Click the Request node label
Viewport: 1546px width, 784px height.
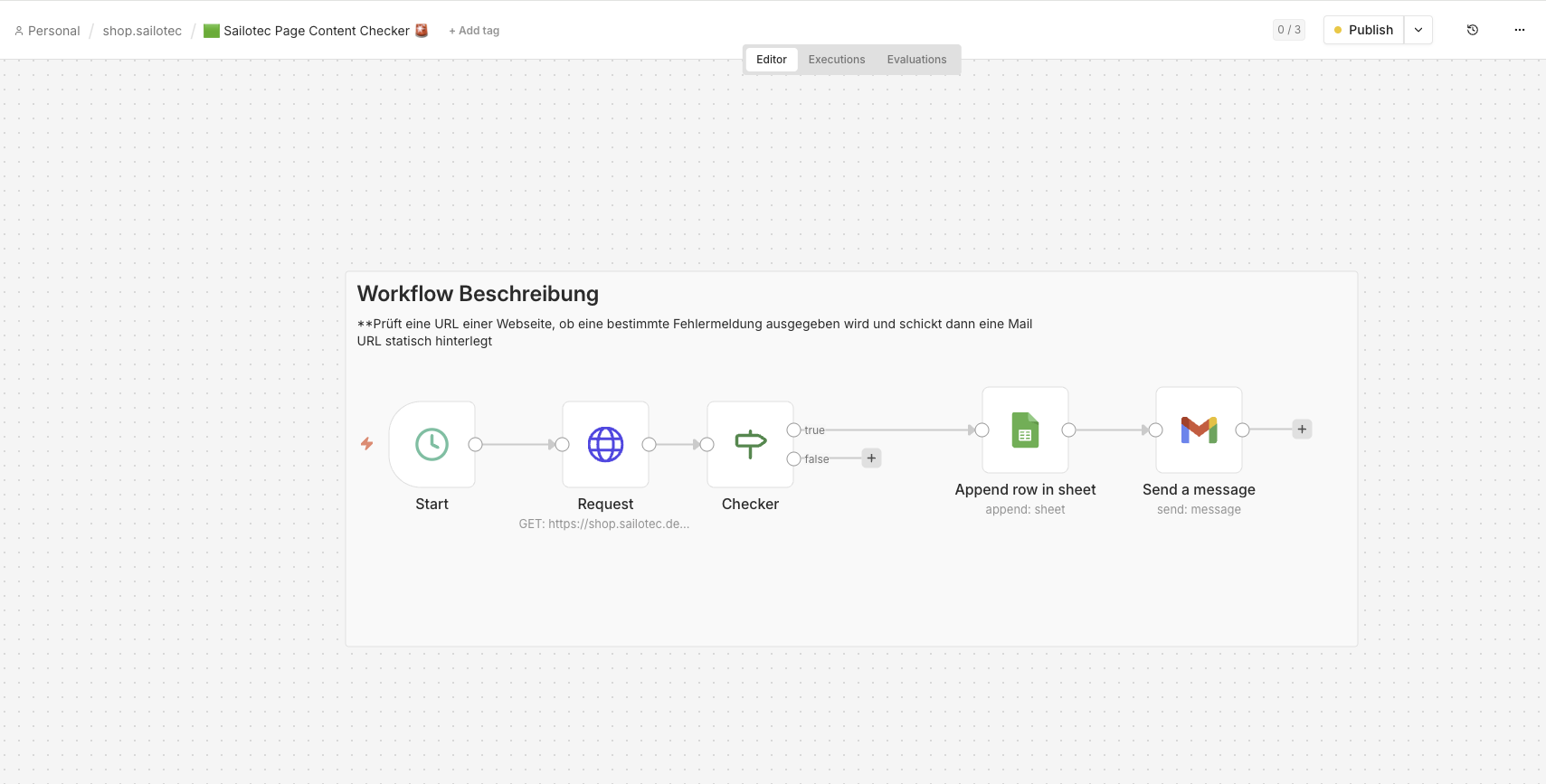pyautogui.click(x=605, y=504)
